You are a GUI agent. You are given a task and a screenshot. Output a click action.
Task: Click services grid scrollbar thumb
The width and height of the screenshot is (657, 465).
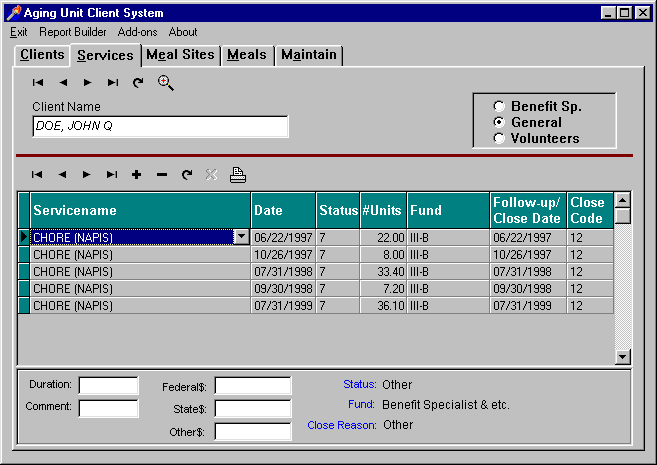[x=622, y=216]
